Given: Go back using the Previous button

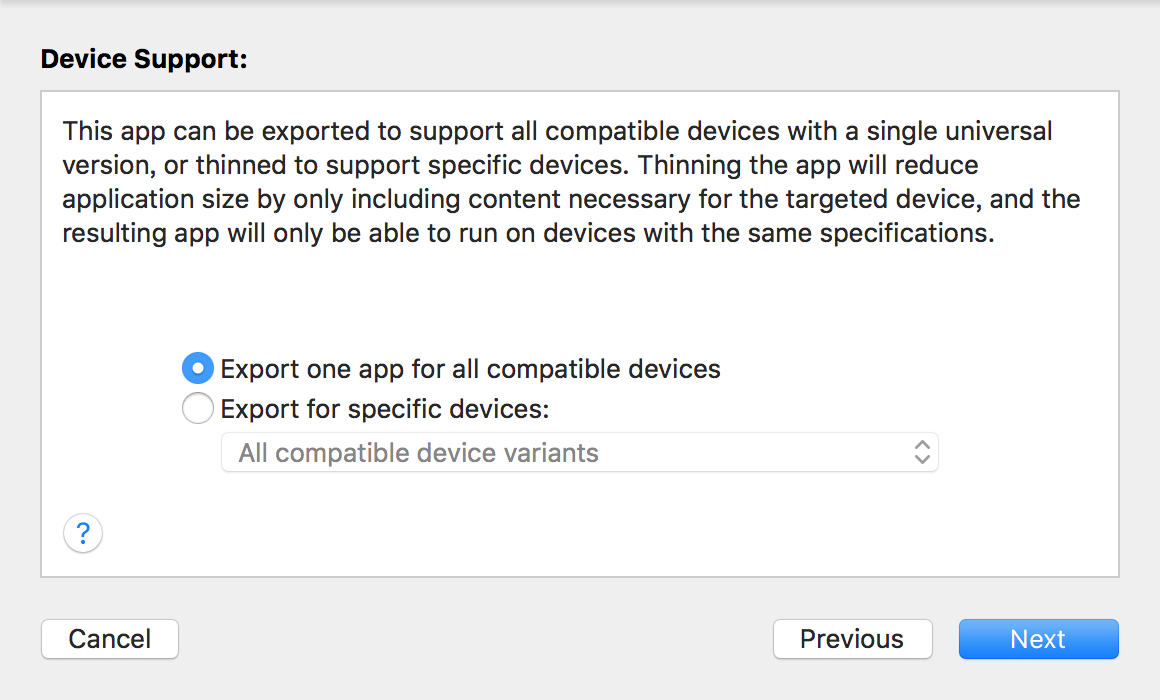Looking at the screenshot, I should 852,639.
